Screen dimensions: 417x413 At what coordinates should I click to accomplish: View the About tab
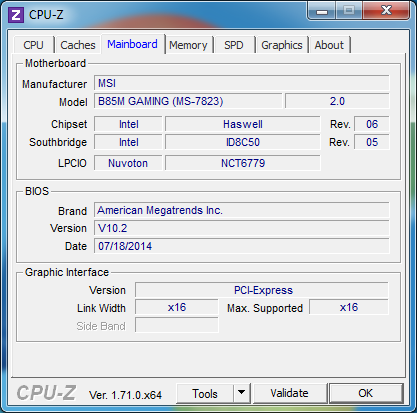tap(329, 45)
